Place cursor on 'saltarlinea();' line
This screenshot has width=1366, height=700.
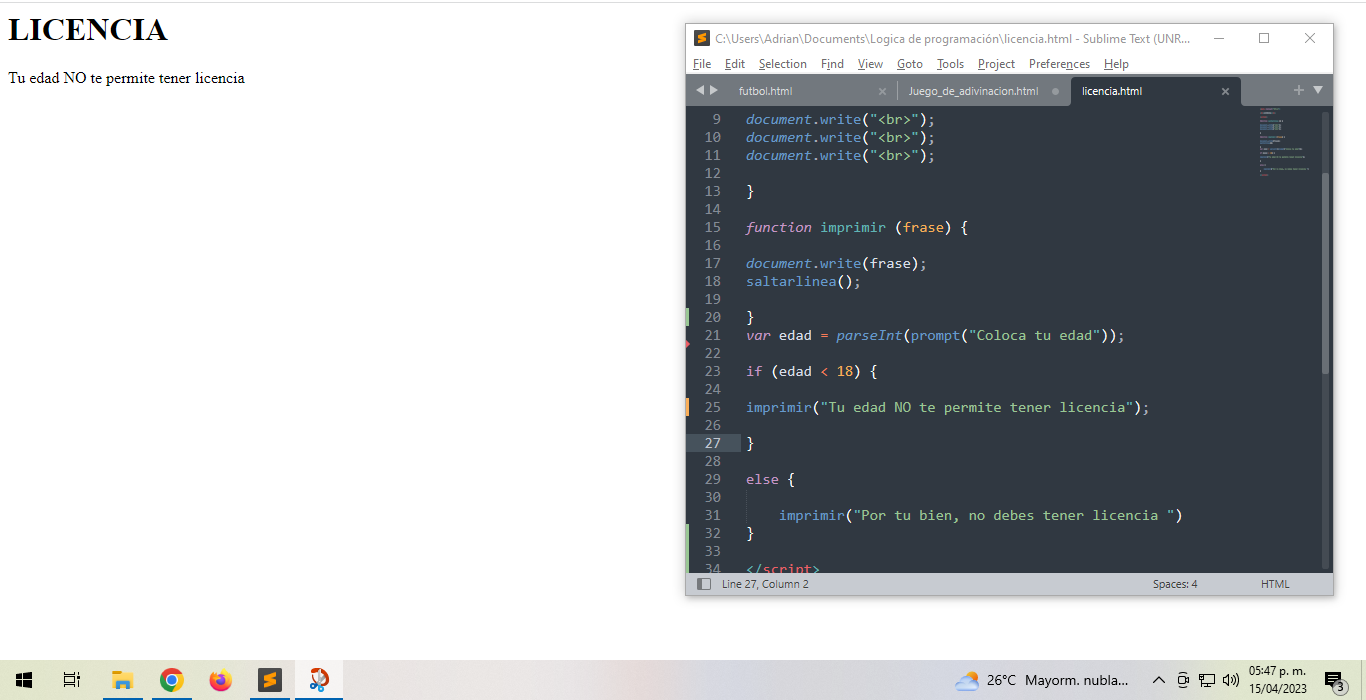pos(803,281)
